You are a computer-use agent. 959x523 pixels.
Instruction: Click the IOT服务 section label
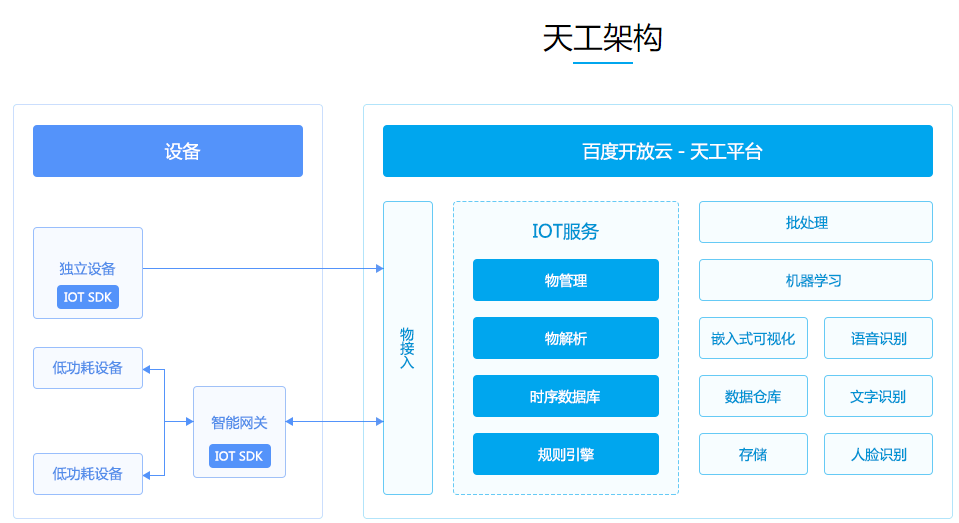click(565, 231)
